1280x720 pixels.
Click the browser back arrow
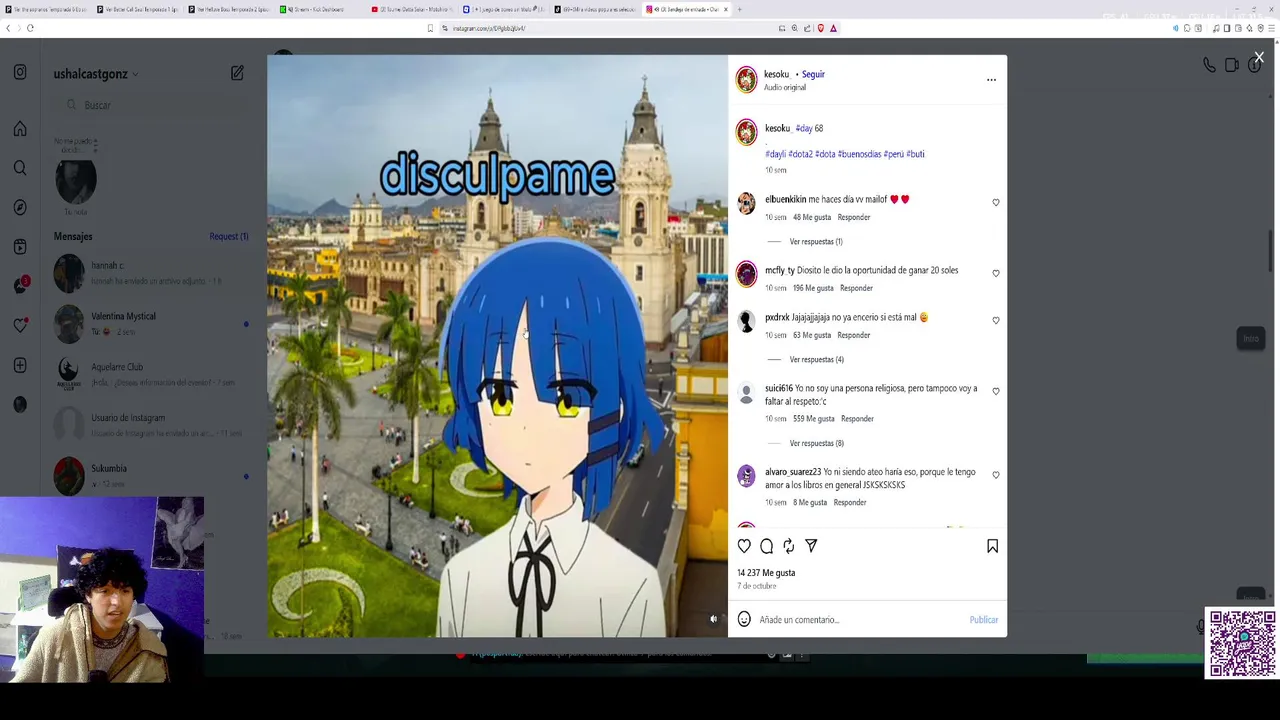[x=8, y=28]
